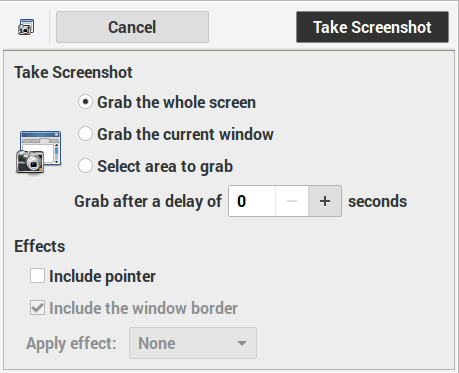Click the camera and window illustration
The height and width of the screenshot is (373, 459).
pos(39,152)
